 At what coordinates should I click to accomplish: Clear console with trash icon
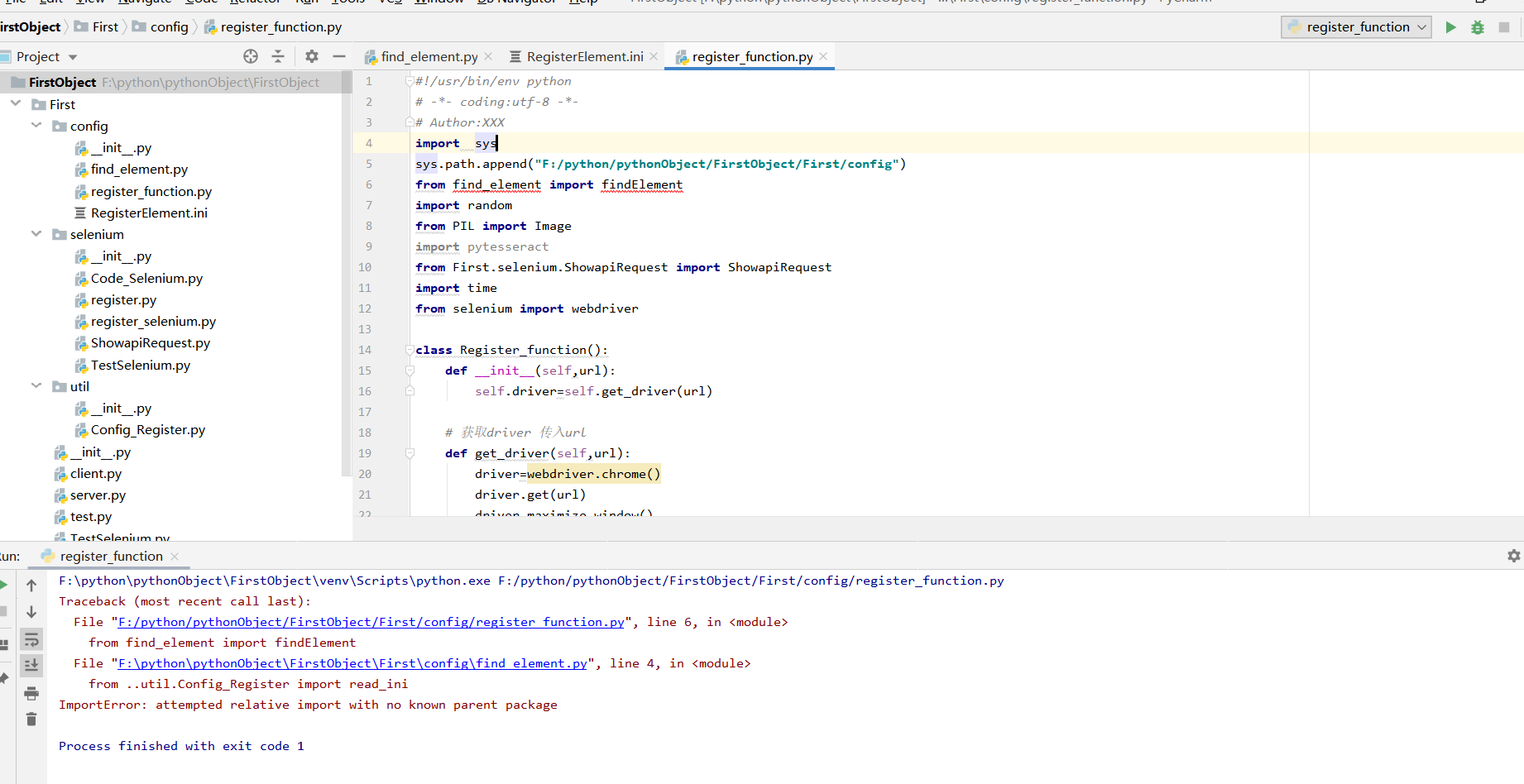tap(31, 719)
